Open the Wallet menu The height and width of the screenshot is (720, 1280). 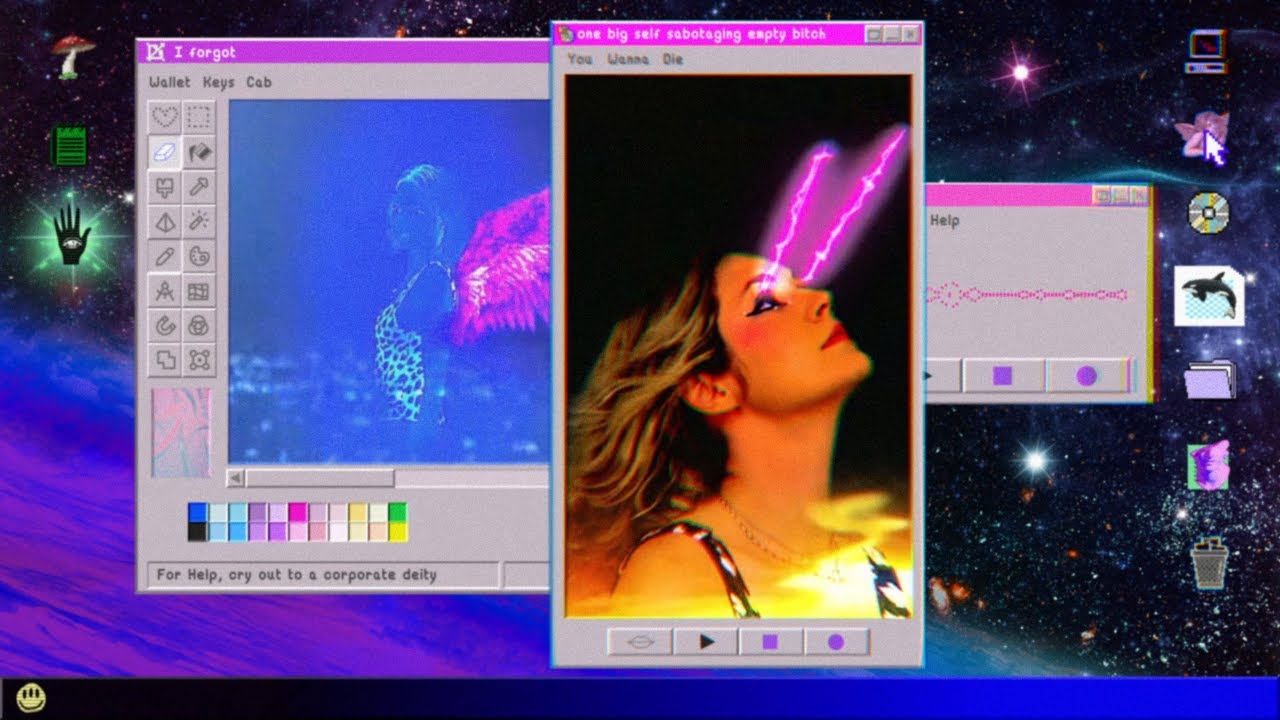tap(169, 82)
